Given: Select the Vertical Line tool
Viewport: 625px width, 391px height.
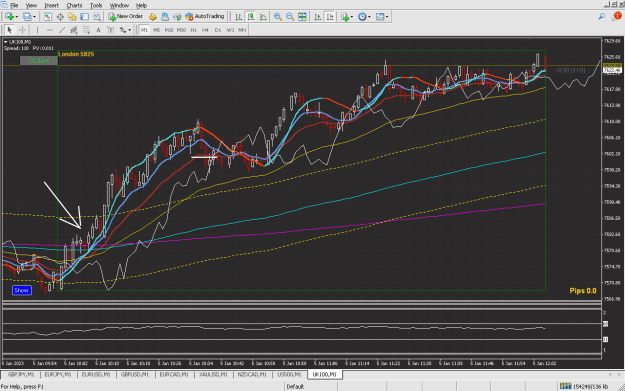Looking at the screenshot, I should pyautogui.click(x=37, y=30).
